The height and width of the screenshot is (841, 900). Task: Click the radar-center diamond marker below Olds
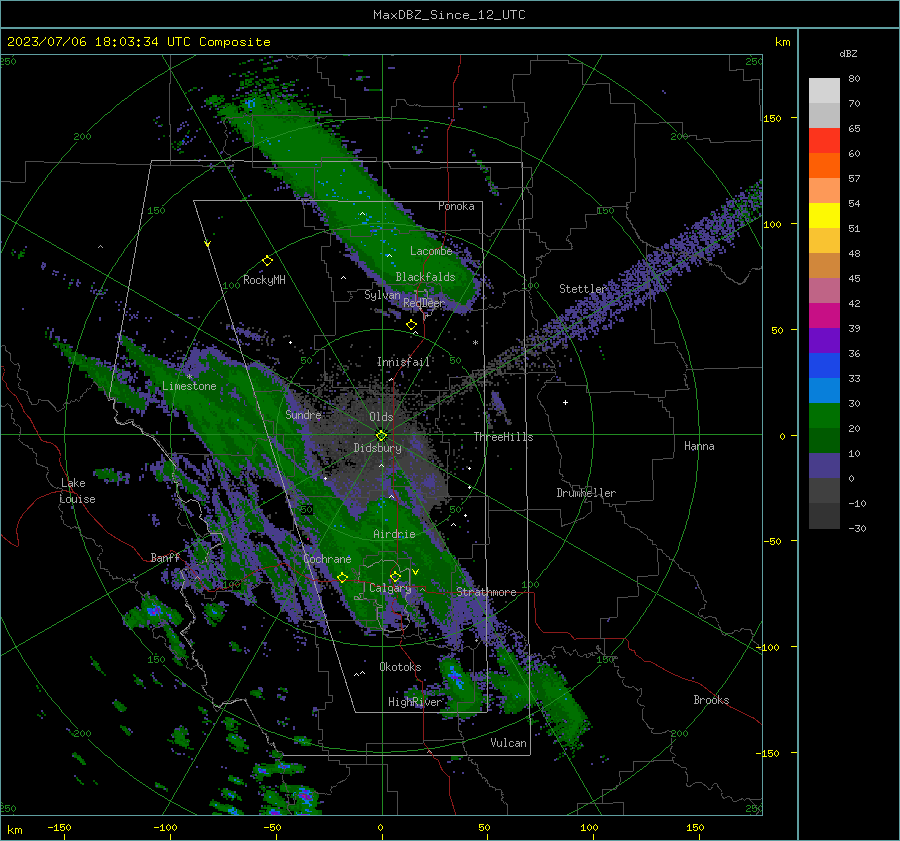pyautogui.click(x=381, y=436)
